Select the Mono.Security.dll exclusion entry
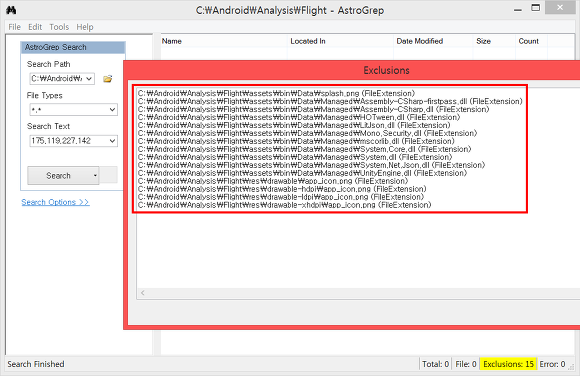This screenshot has width=580, height=376. click(x=307, y=133)
